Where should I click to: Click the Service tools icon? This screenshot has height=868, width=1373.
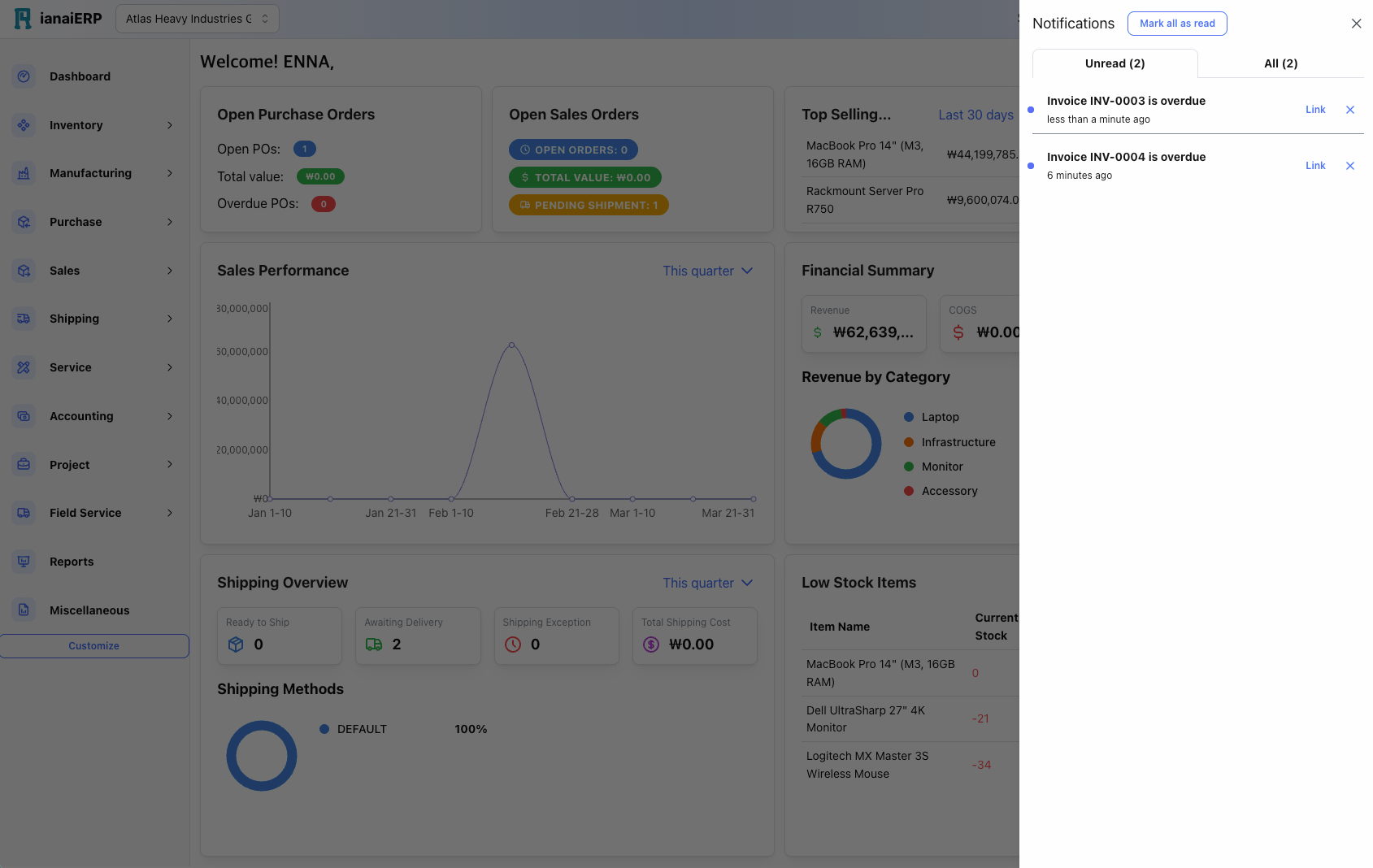click(24, 367)
